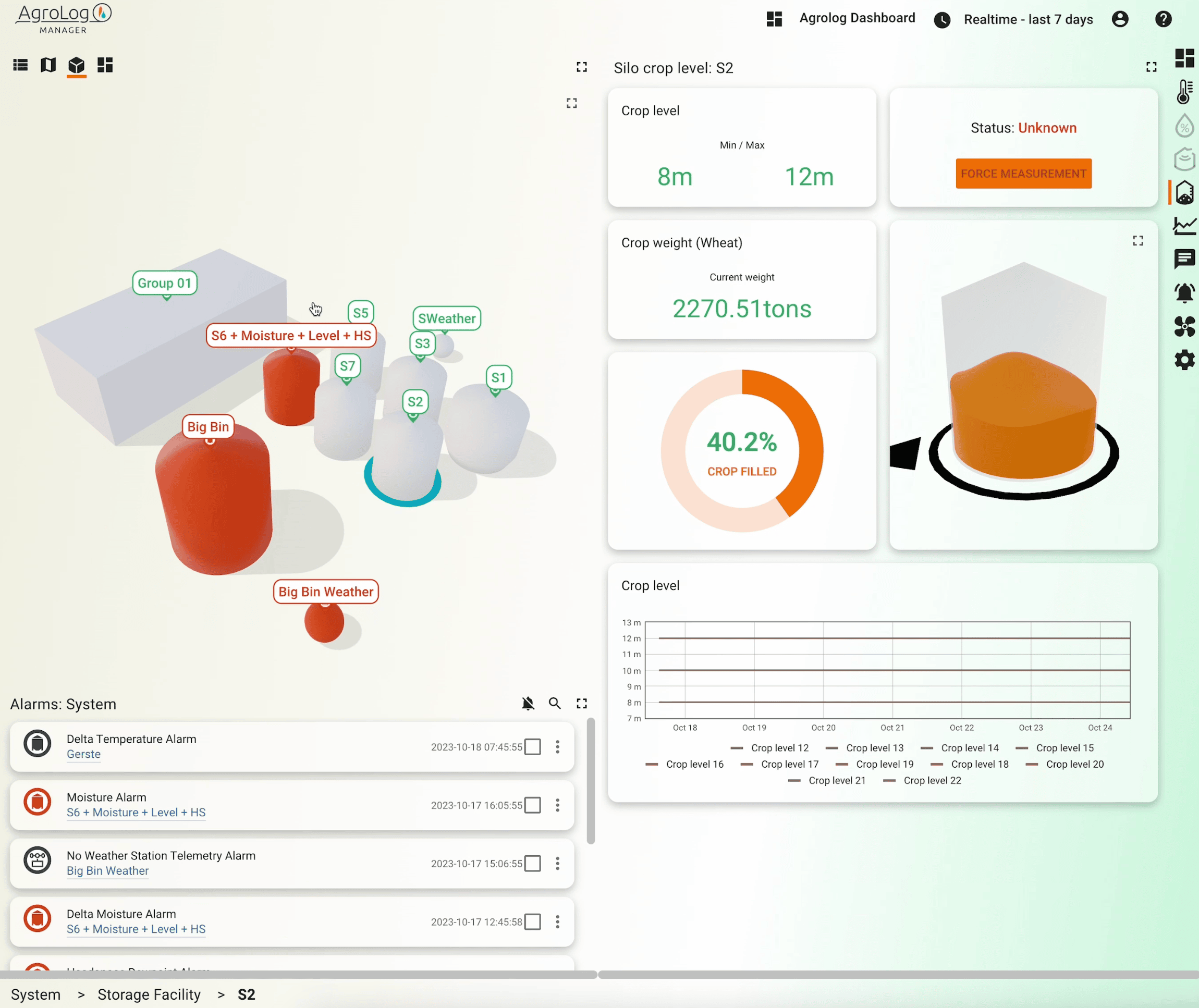Image resolution: width=1199 pixels, height=1008 pixels.
Task: Select the 3D cube view icon
Action: pos(77,65)
